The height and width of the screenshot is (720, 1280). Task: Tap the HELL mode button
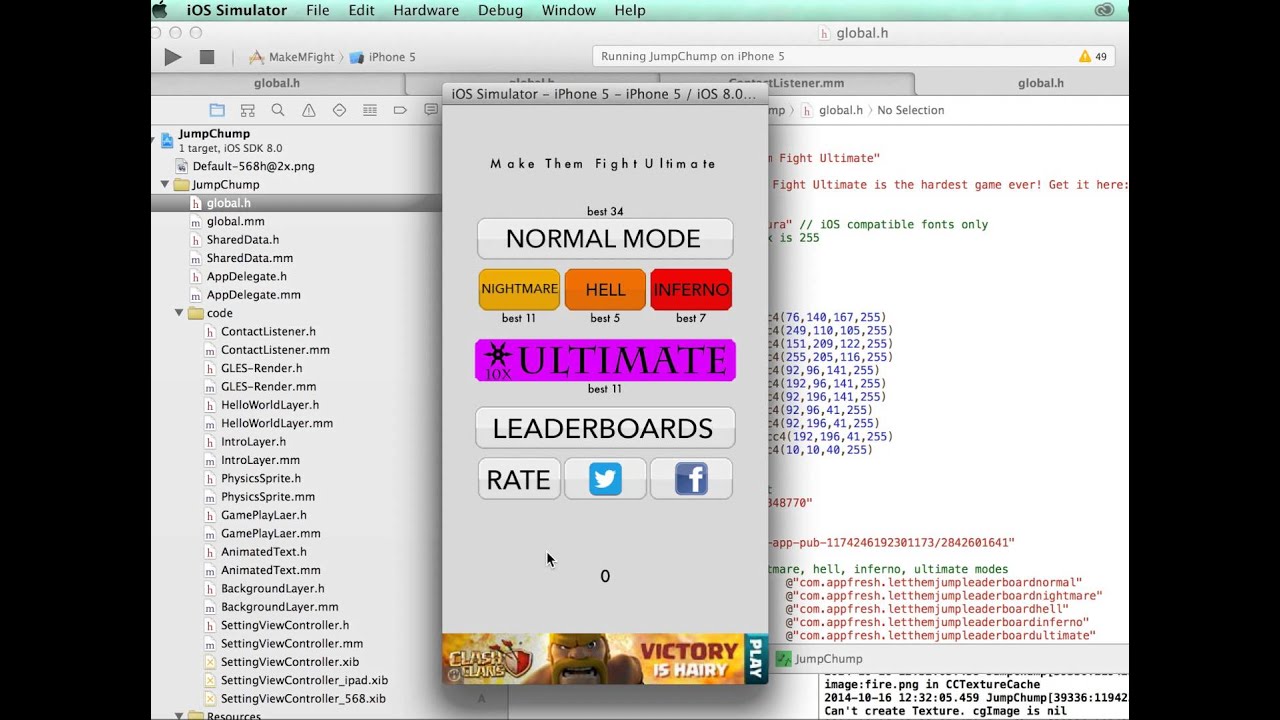coord(605,289)
